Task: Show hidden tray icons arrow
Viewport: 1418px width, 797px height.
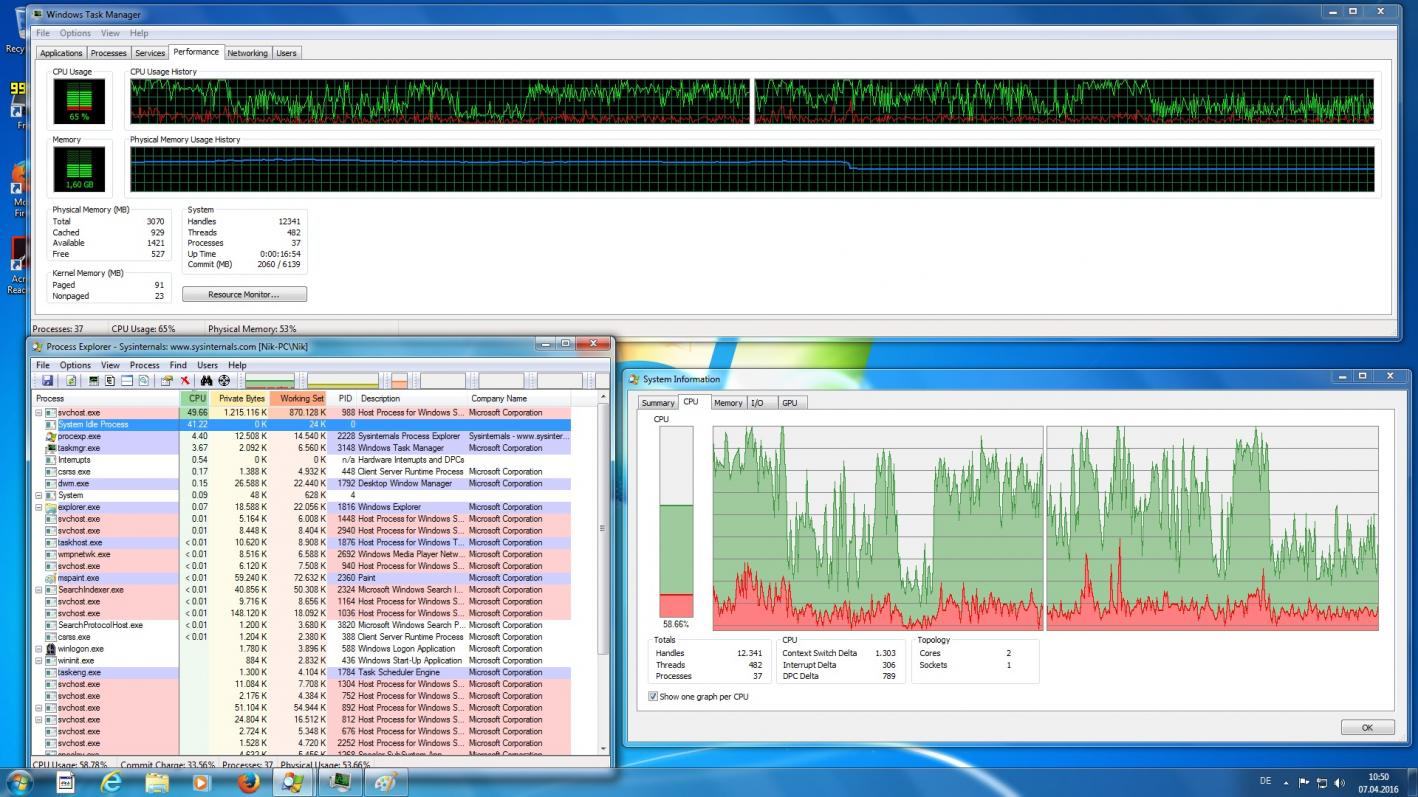Action: pos(1286,782)
